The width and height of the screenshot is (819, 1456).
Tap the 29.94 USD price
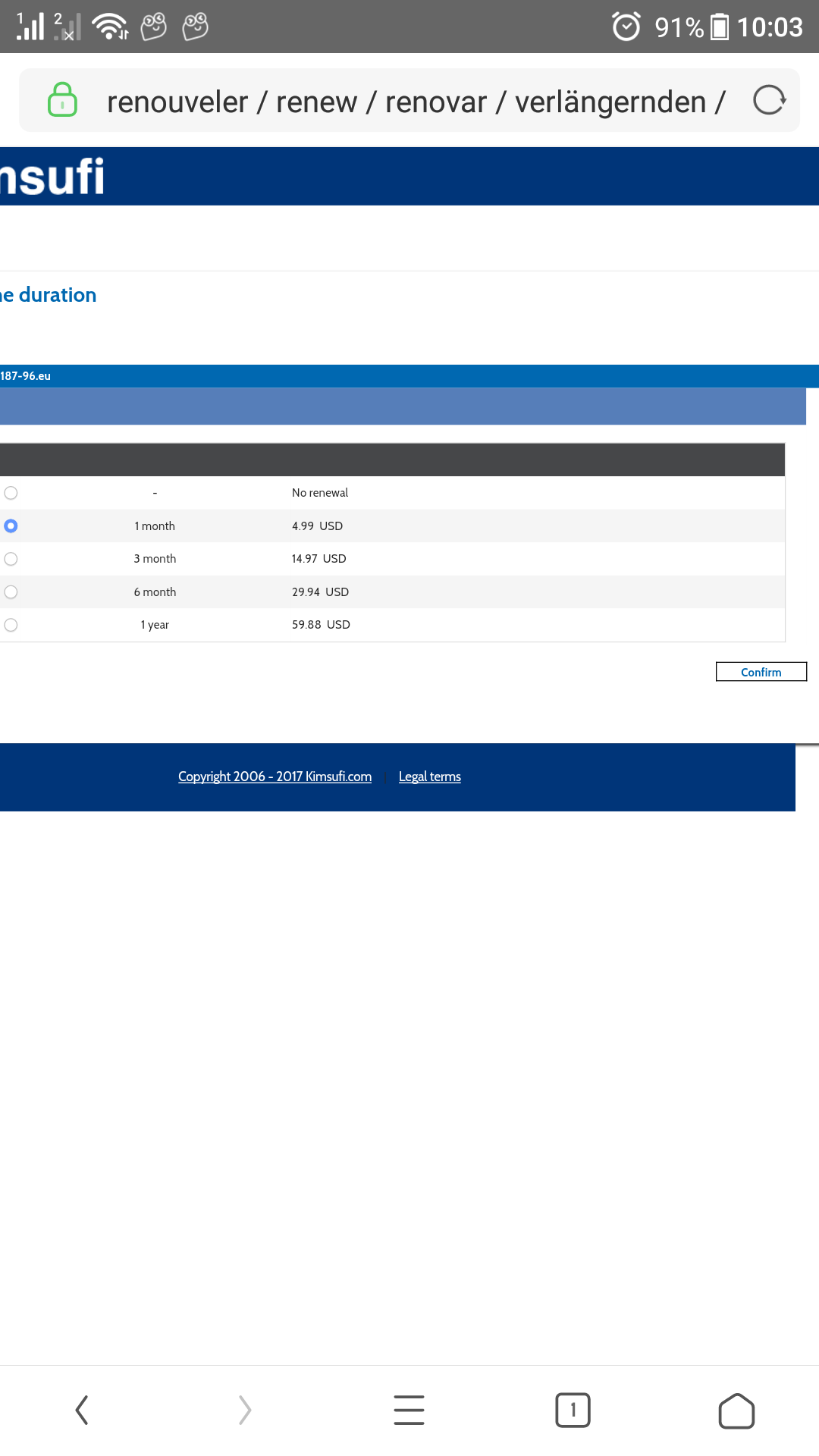pos(320,591)
